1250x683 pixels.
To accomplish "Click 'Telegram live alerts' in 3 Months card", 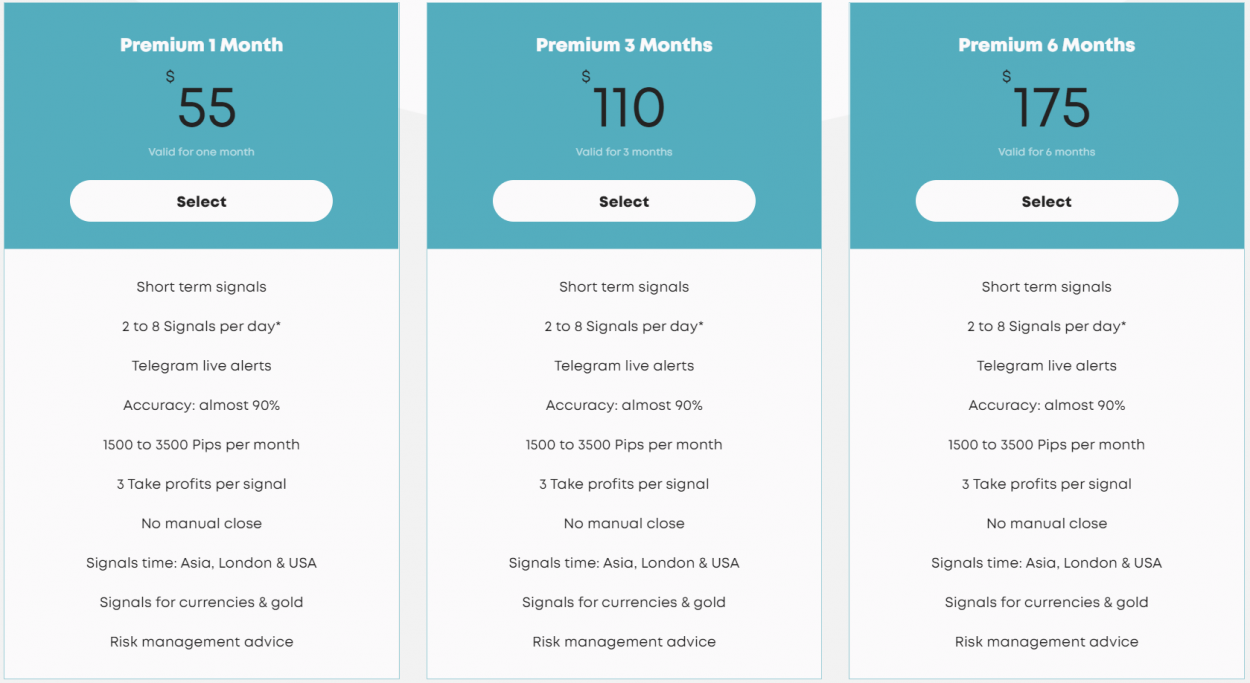I will pos(624,366).
